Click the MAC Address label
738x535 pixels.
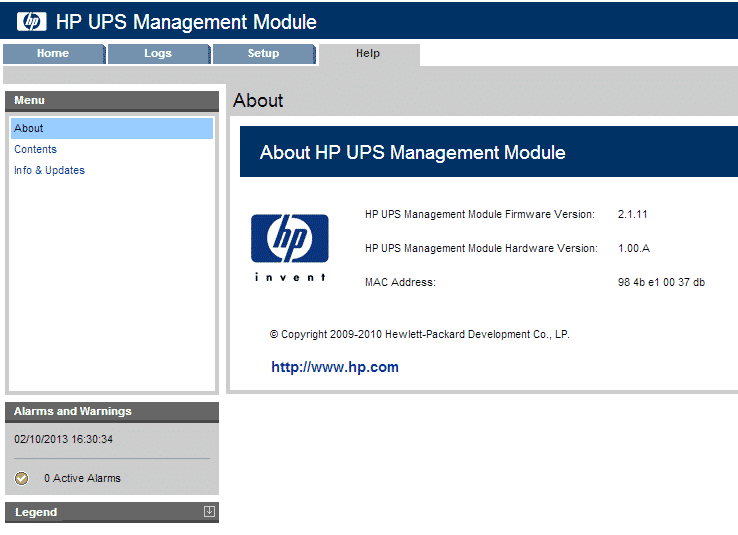[401, 282]
